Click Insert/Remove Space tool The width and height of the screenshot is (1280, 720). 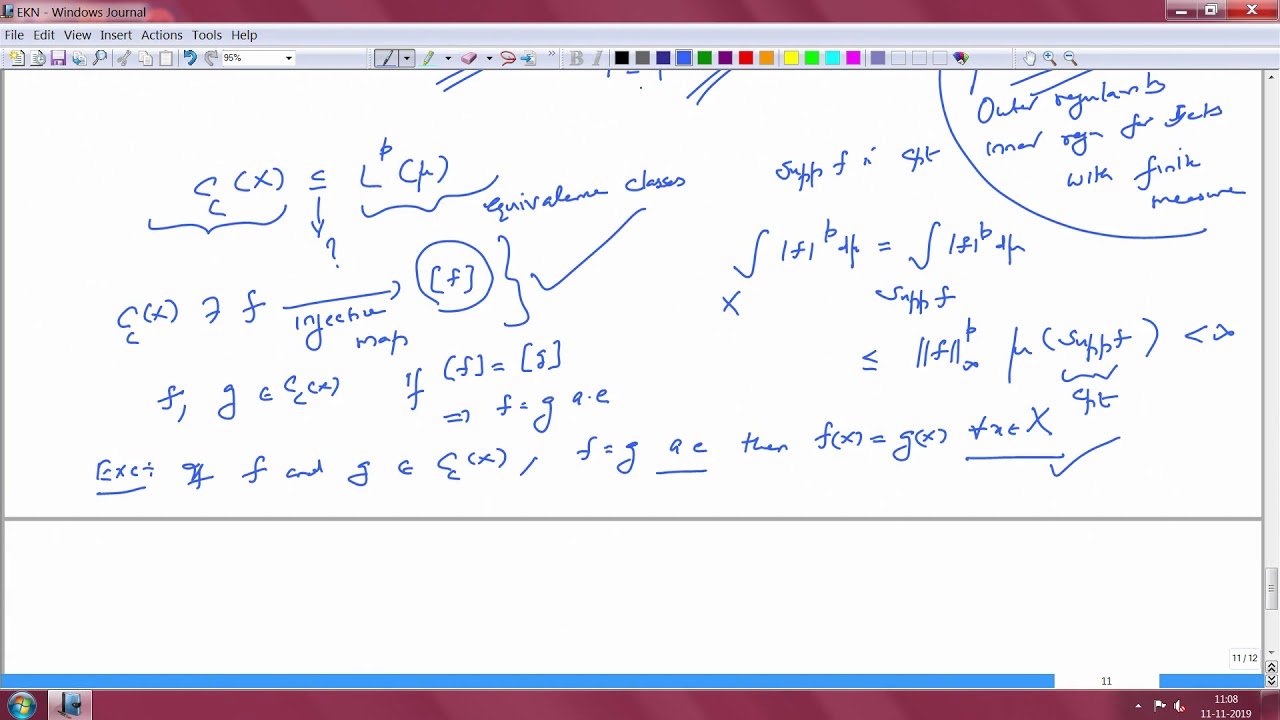pyautogui.click(x=528, y=58)
